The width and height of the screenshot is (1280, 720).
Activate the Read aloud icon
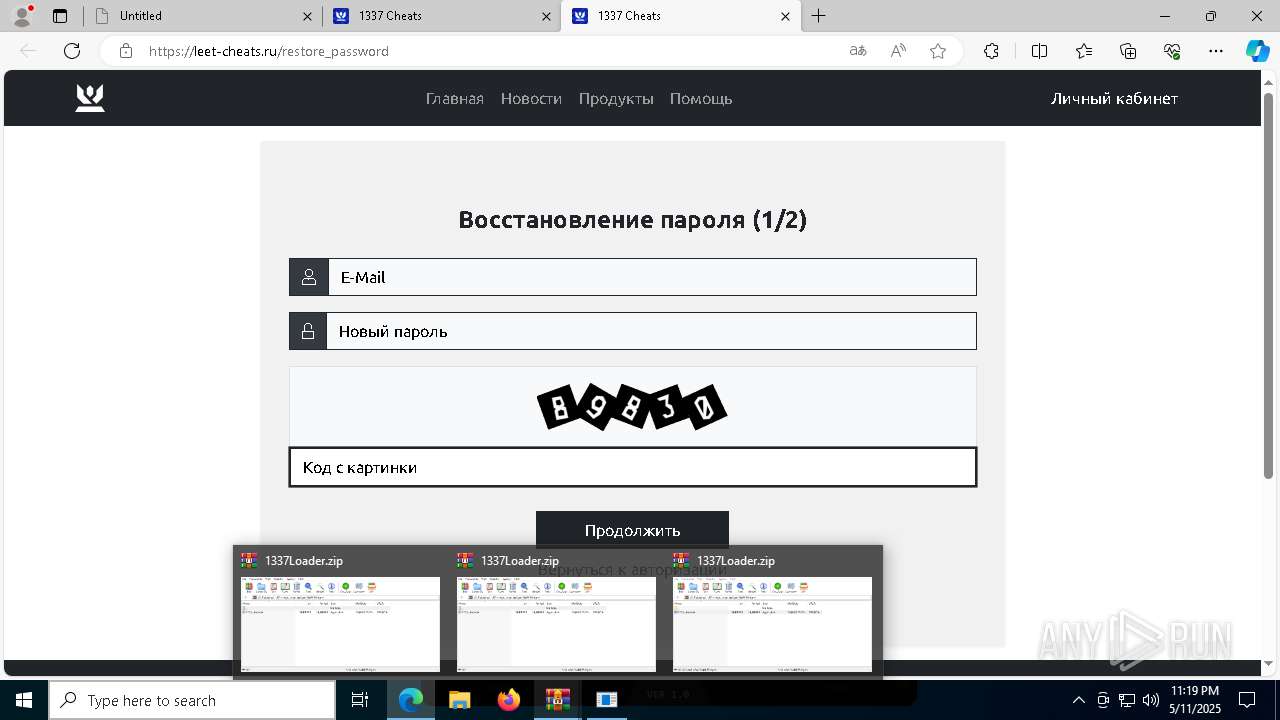(x=898, y=51)
